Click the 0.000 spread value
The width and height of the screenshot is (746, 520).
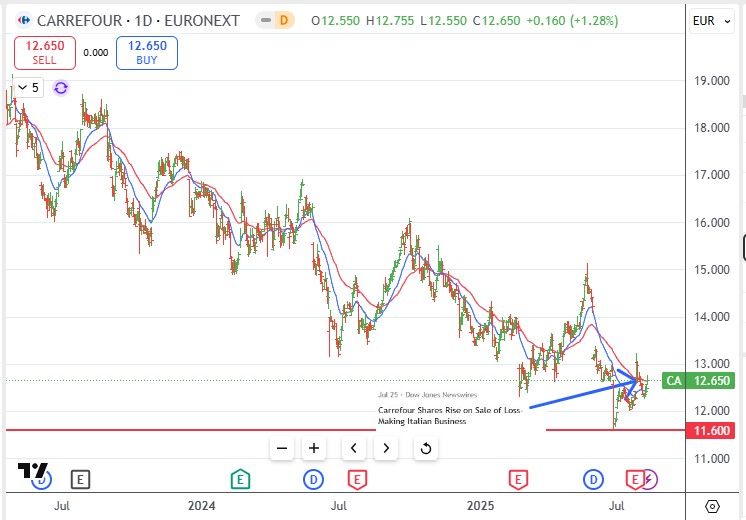[x=96, y=53]
